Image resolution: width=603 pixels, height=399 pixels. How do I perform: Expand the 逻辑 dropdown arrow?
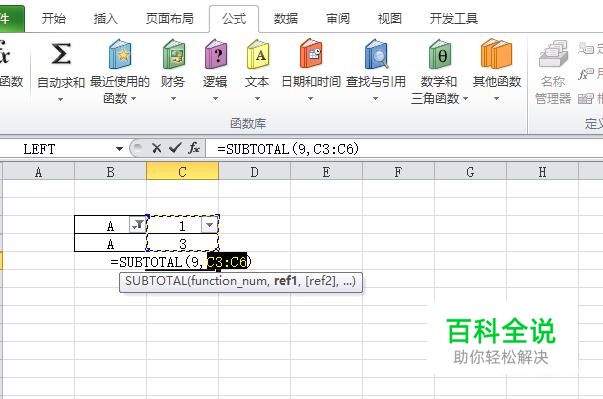(215, 99)
